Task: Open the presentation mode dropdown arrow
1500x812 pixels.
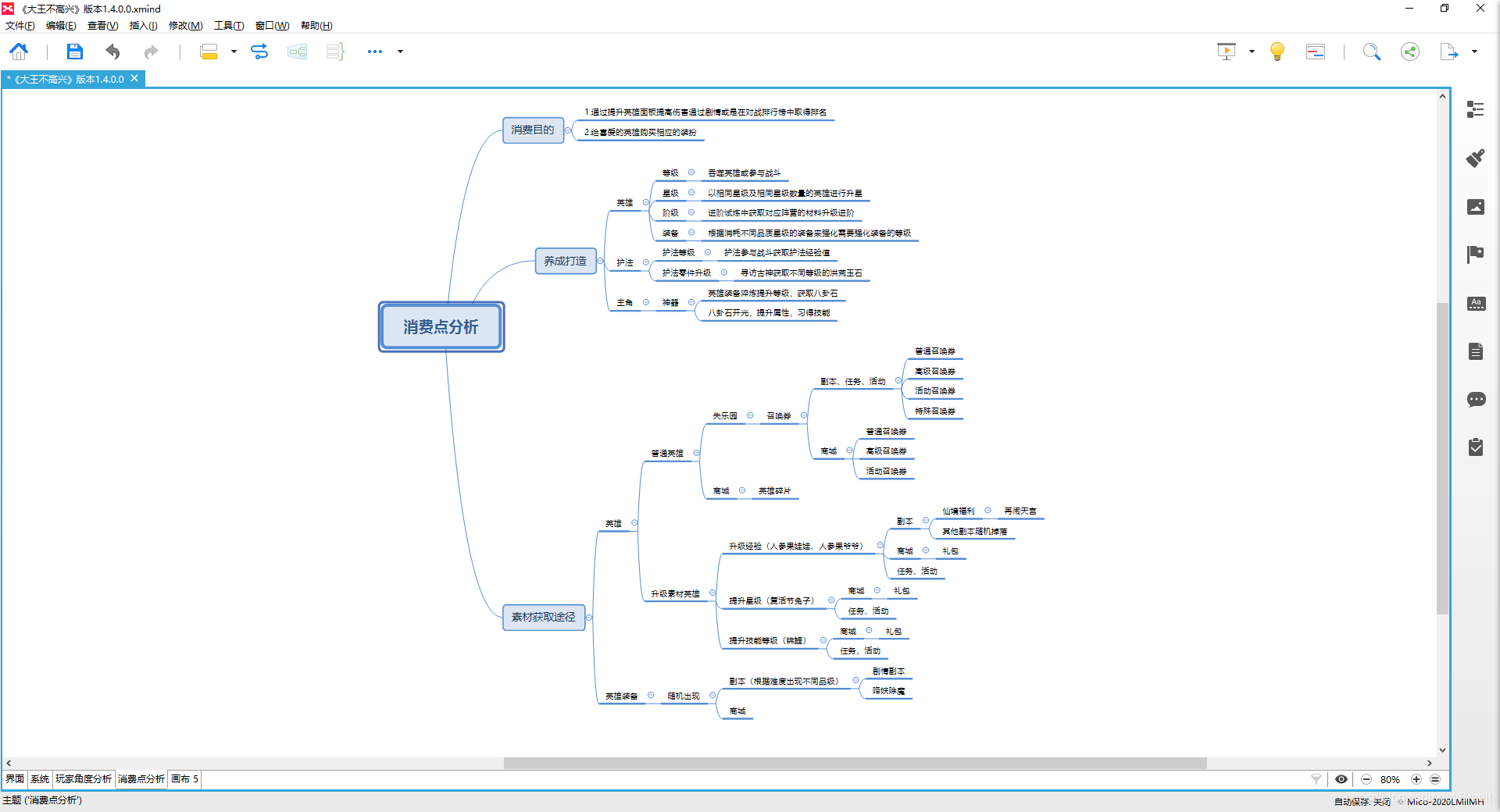Action: pos(1252,52)
